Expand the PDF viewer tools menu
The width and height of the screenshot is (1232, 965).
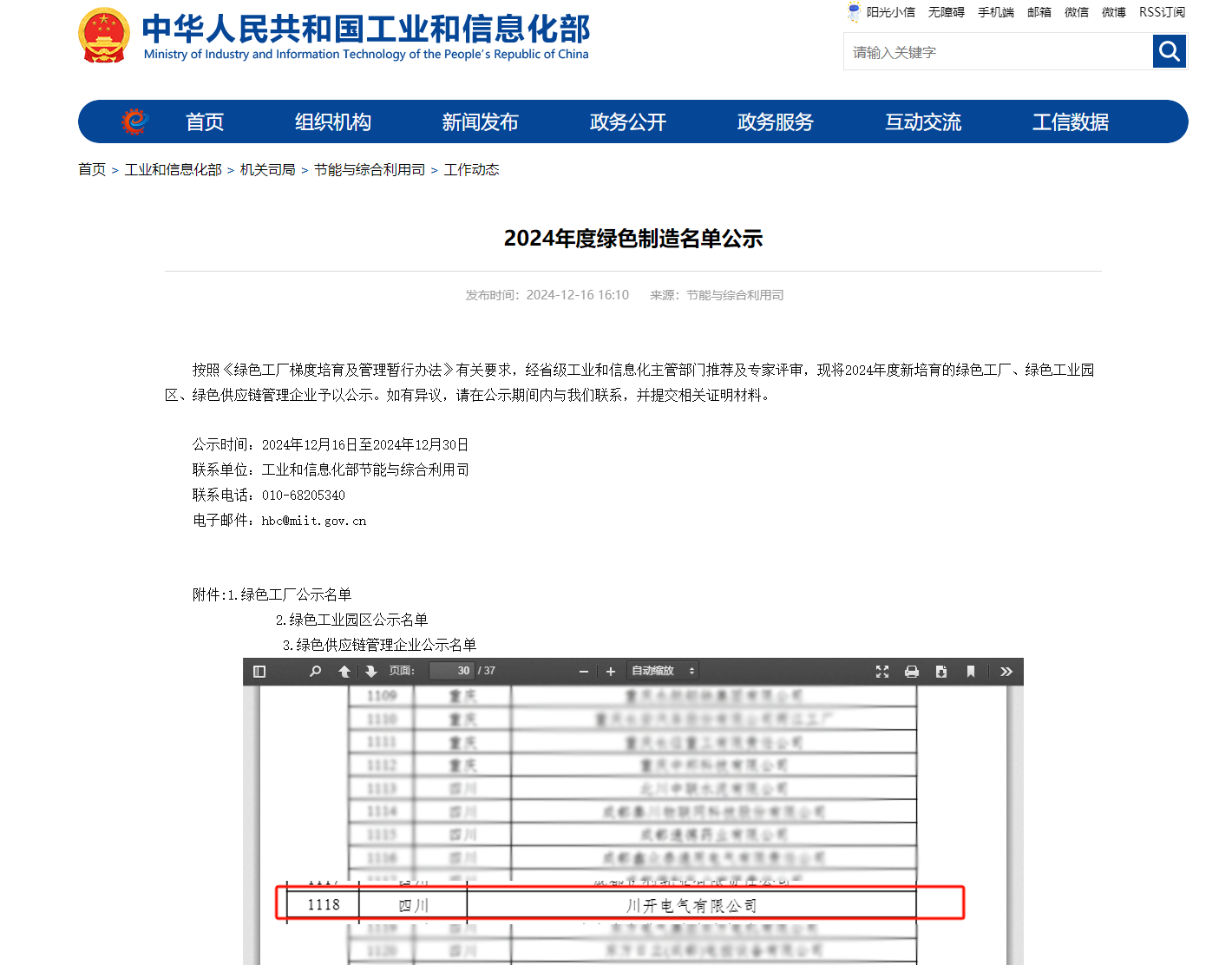click(1006, 672)
